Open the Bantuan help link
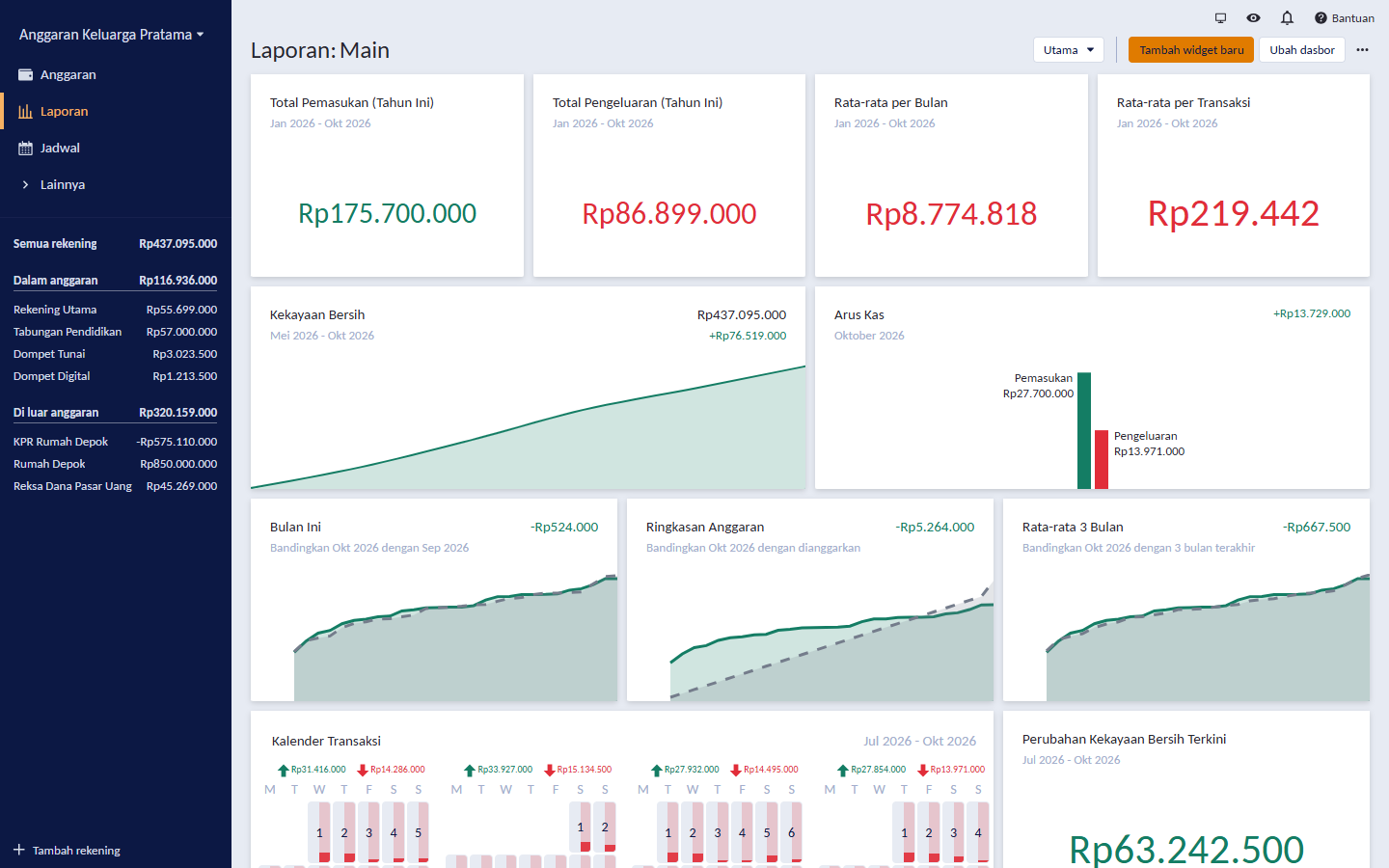Image resolution: width=1389 pixels, height=868 pixels. (1345, 18)
